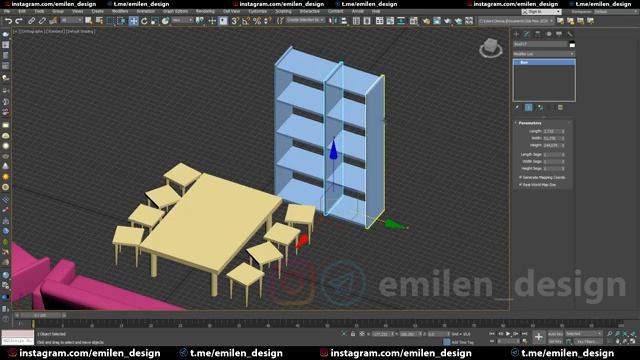Open the Selection Filter dropdown
Image resolution: width=640 pixels, height=360 pixels.
tap(71, 20)
